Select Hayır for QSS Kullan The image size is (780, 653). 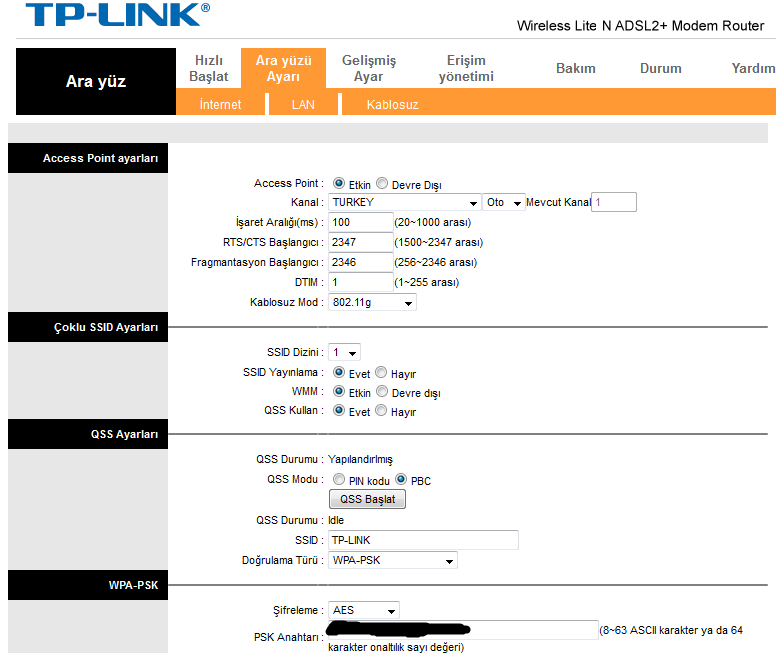tap(381, 410)
